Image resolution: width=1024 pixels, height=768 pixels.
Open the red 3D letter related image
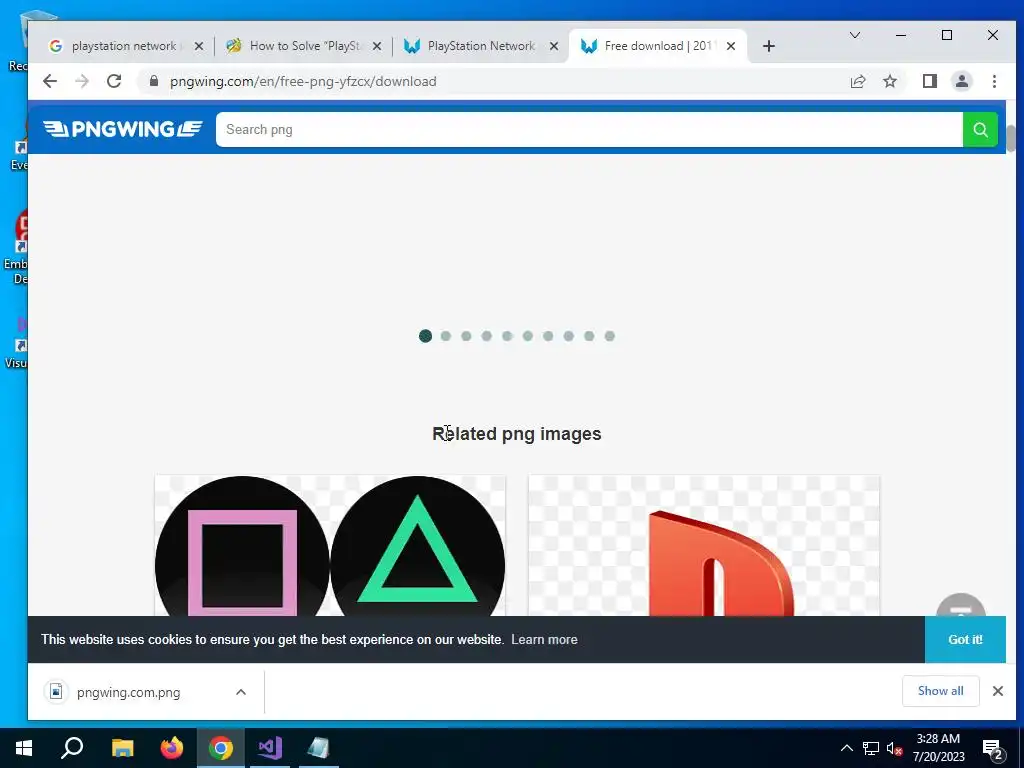[x=704, y=545]
